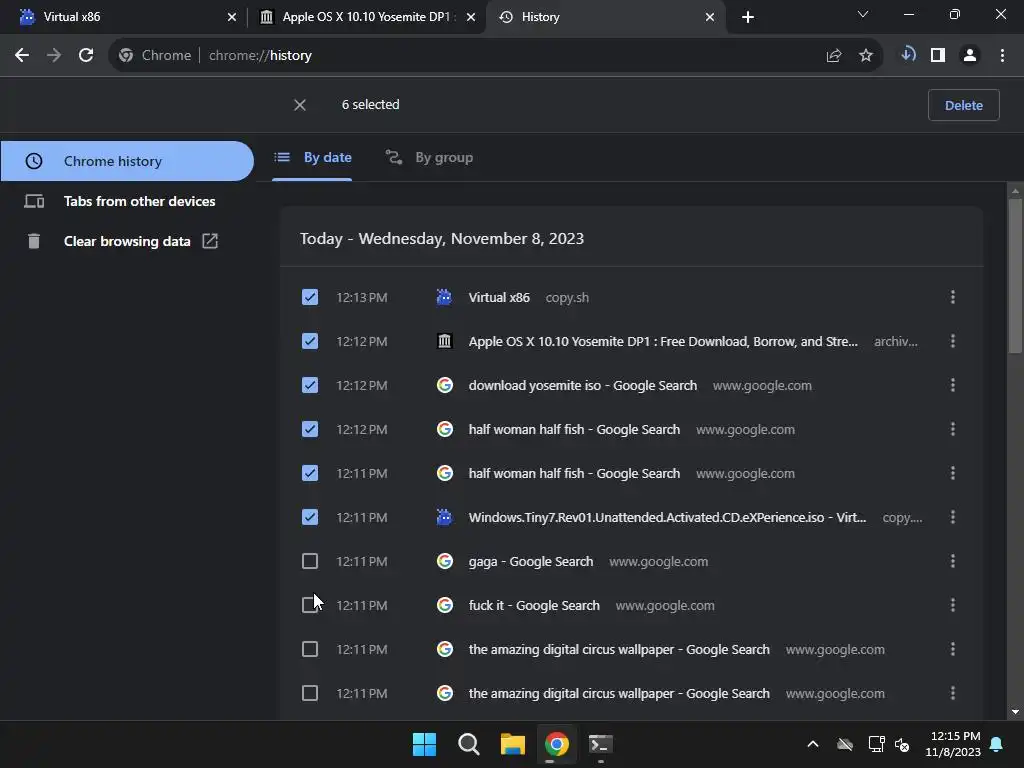Open more actions for Virtual x86 entry

(953, 297)
